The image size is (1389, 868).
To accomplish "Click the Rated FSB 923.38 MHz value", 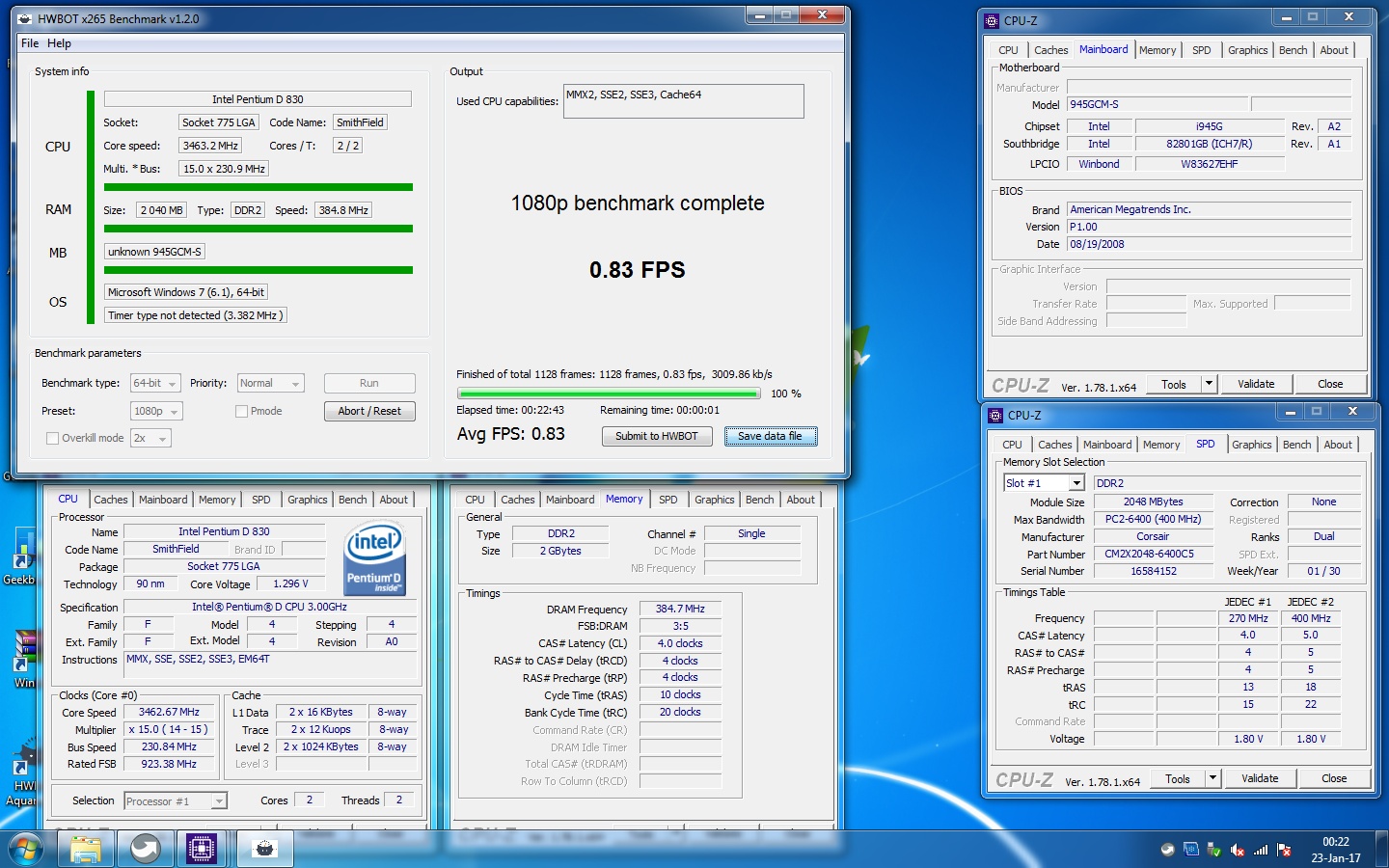I will (169, 764).
